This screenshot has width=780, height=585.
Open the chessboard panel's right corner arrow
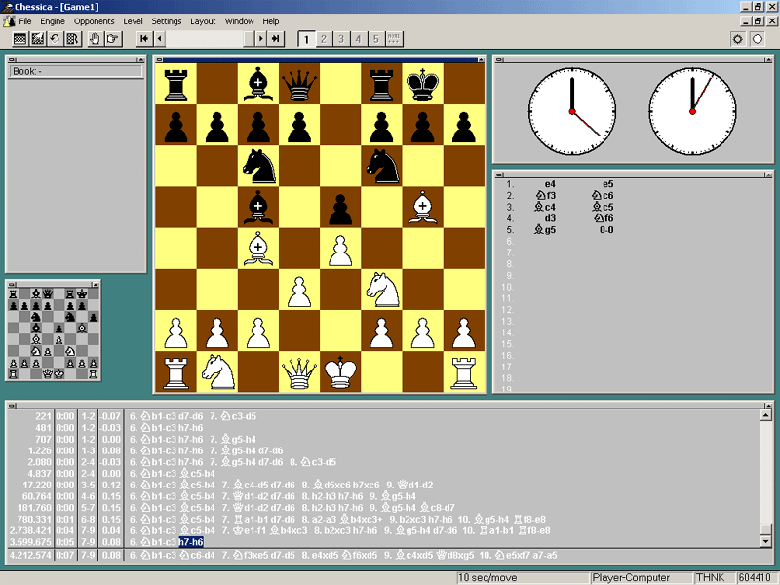pos(481,59)
